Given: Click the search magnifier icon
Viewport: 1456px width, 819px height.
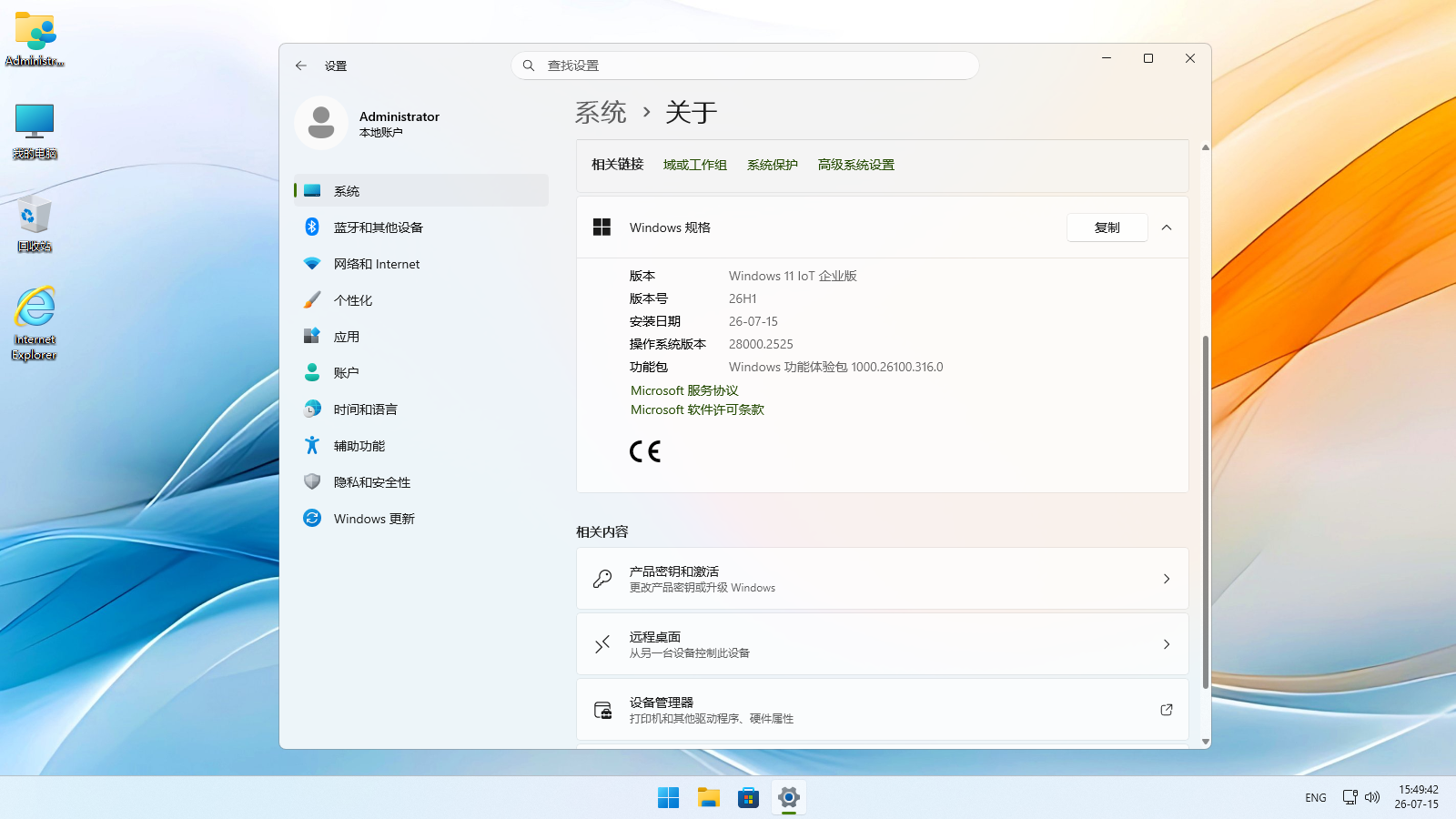Looking at the screenshot, I should coord(529,66).
